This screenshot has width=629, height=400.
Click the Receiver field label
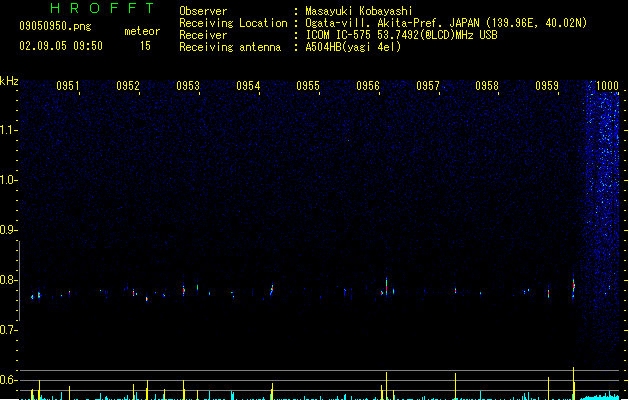click(203, 35)
